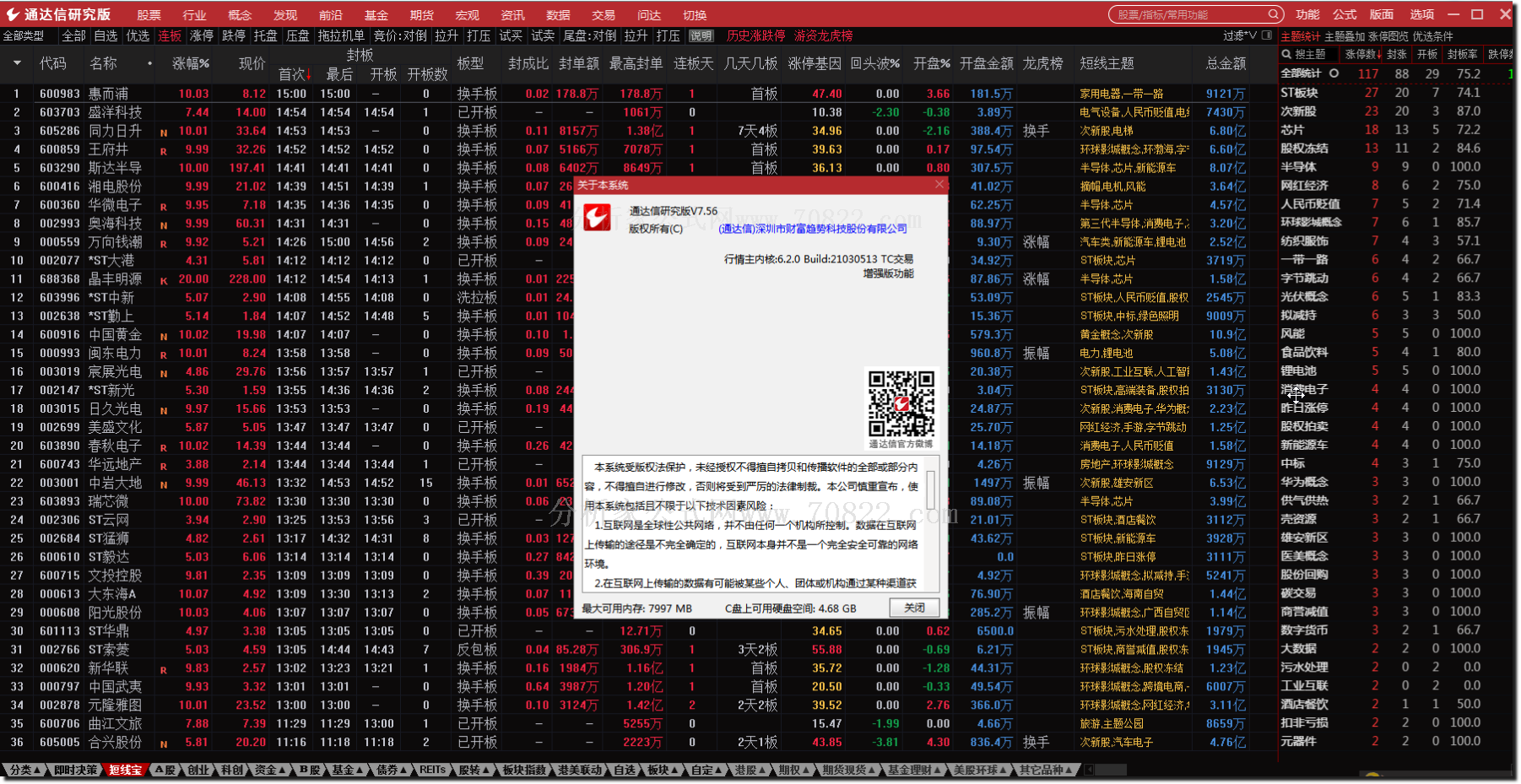The height and width of the screenshot is (784, 1521).
Task: Click the R marker on 万向钱潮 row
Action: [x=164, y=244]
